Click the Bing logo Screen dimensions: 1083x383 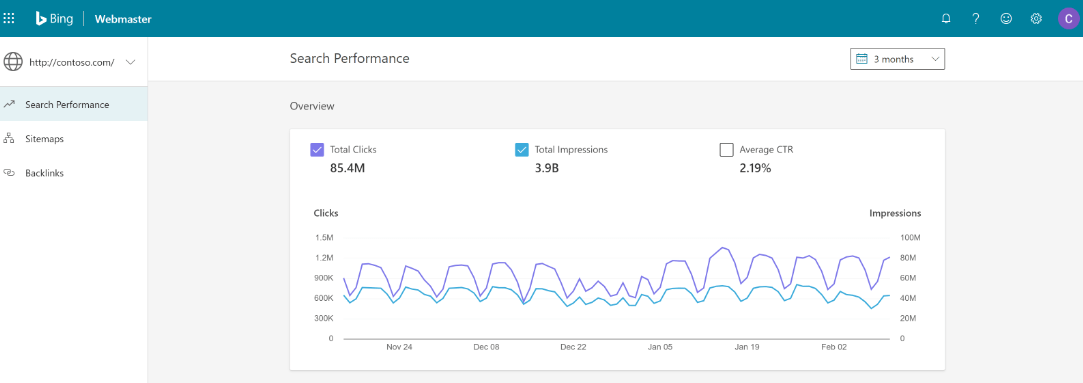[x=55, y=19]
